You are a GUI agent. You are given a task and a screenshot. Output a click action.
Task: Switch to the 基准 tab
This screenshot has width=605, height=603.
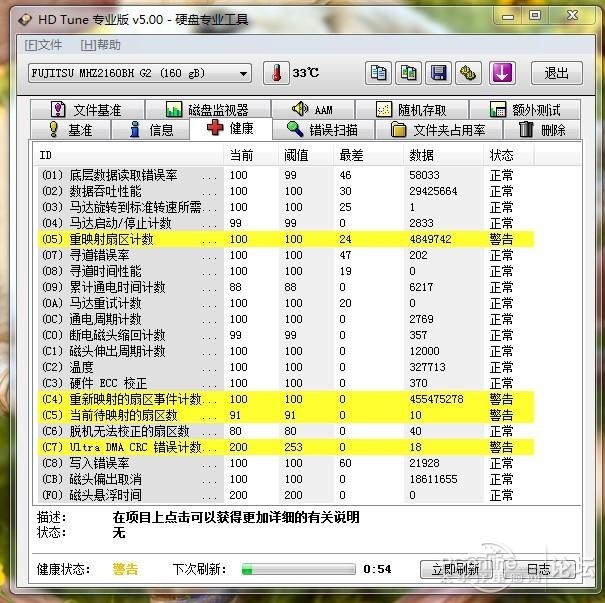pos(71,130)
